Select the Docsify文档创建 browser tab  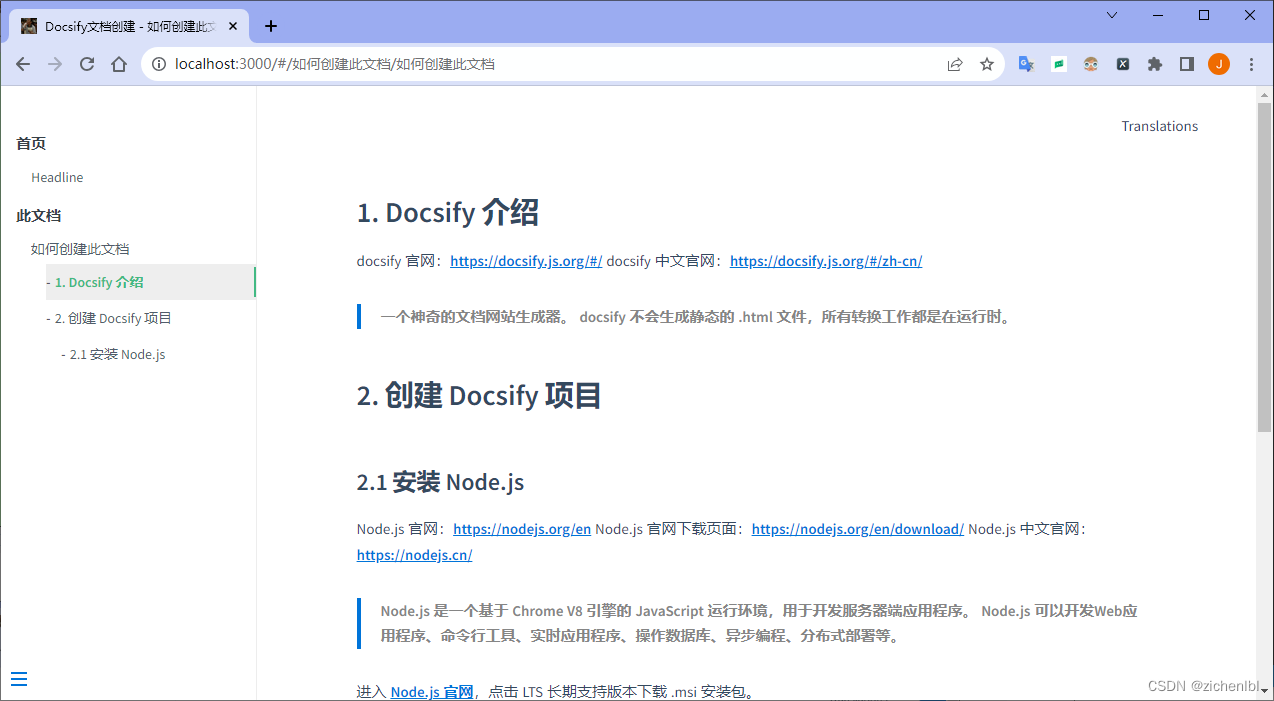click(127, 26)
